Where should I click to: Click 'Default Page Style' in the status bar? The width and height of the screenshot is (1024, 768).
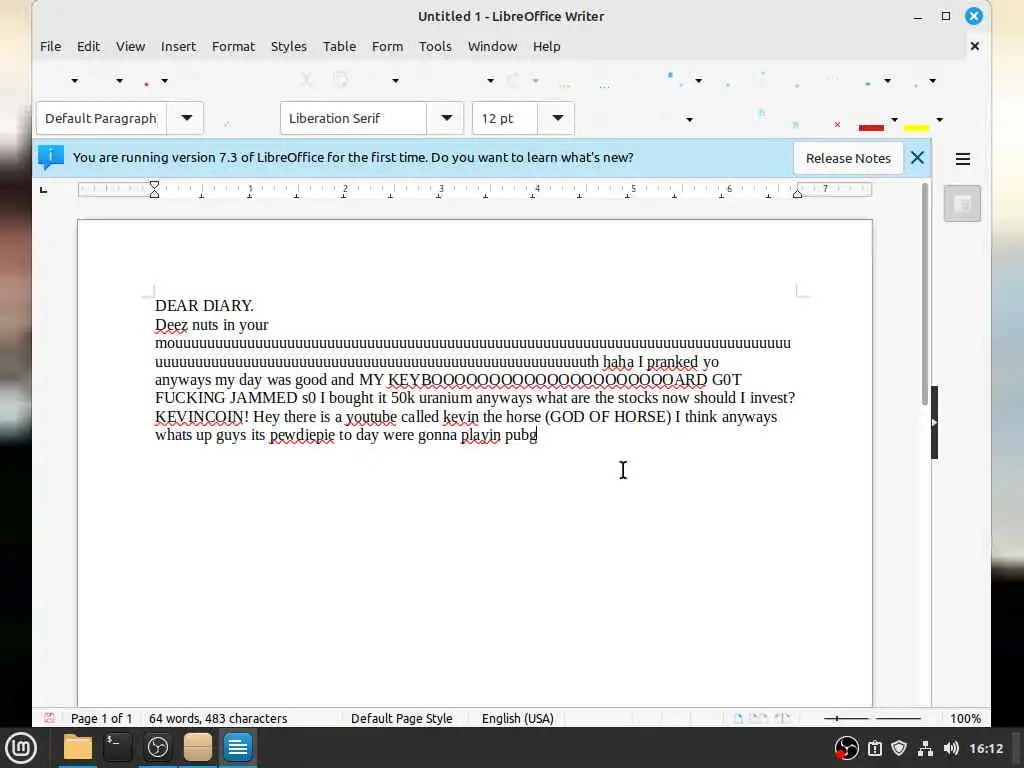[x=402, y=718]
